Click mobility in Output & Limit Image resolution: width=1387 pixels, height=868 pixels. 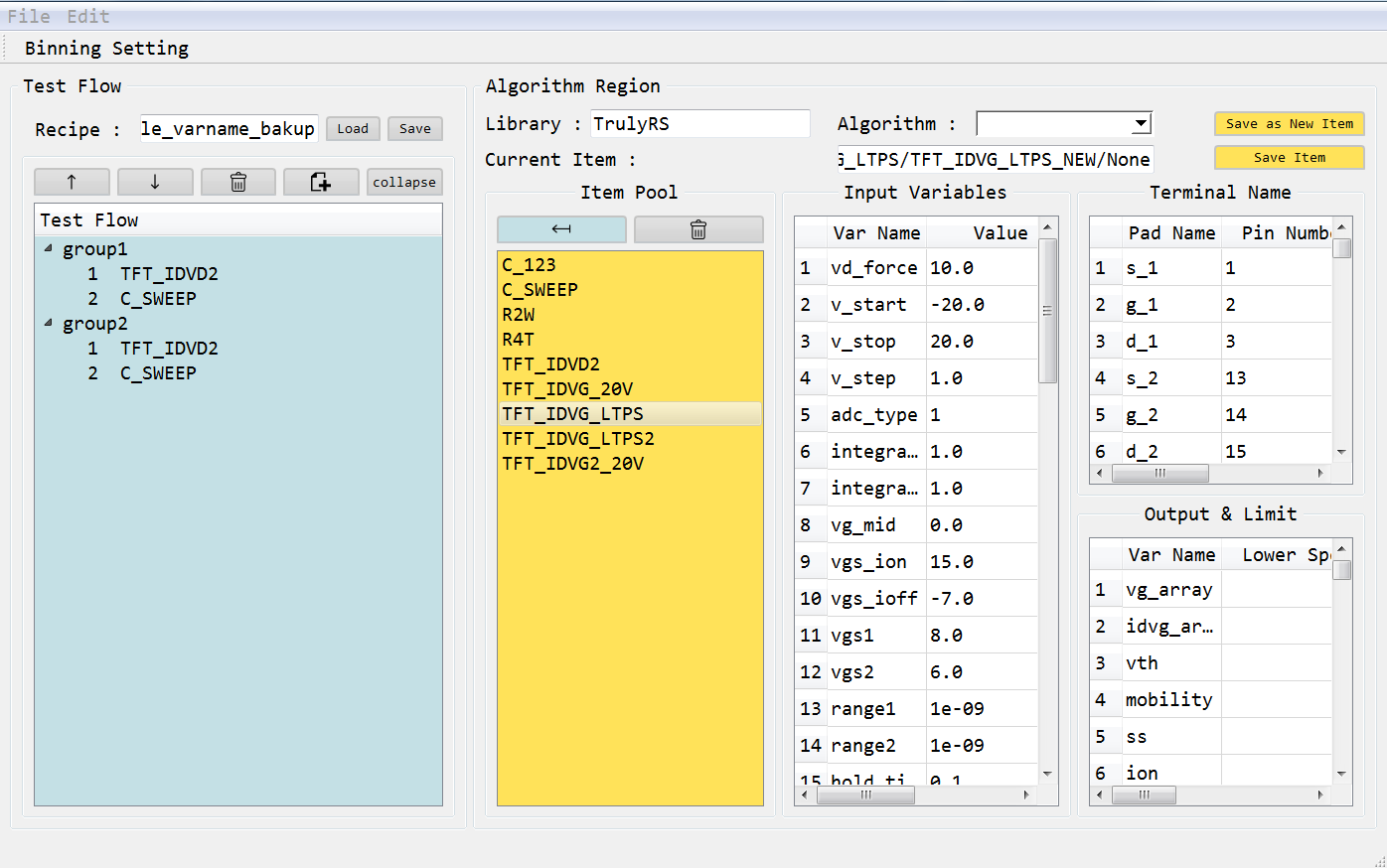(x=1171, y=700)
